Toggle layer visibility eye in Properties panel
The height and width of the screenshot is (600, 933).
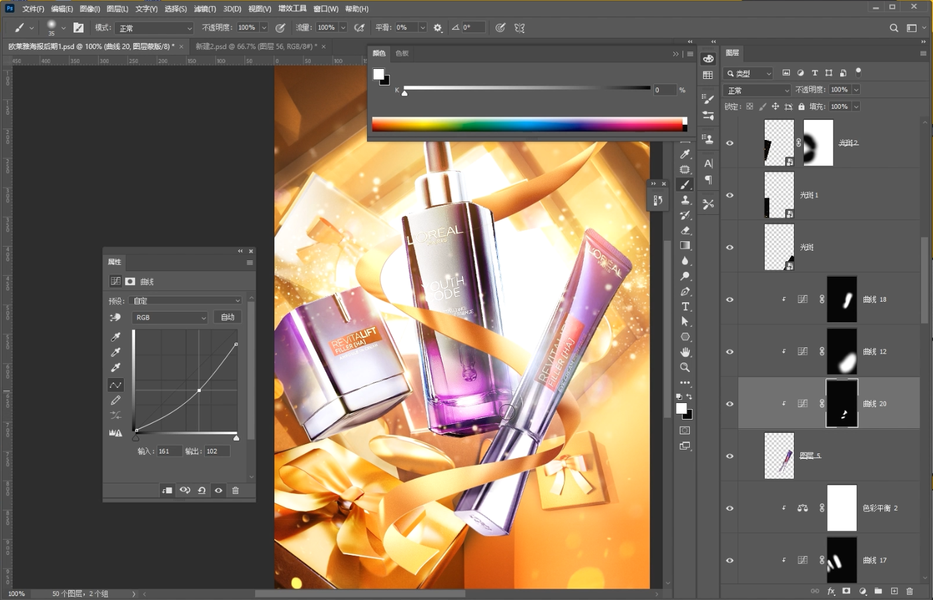coord(218,490)
